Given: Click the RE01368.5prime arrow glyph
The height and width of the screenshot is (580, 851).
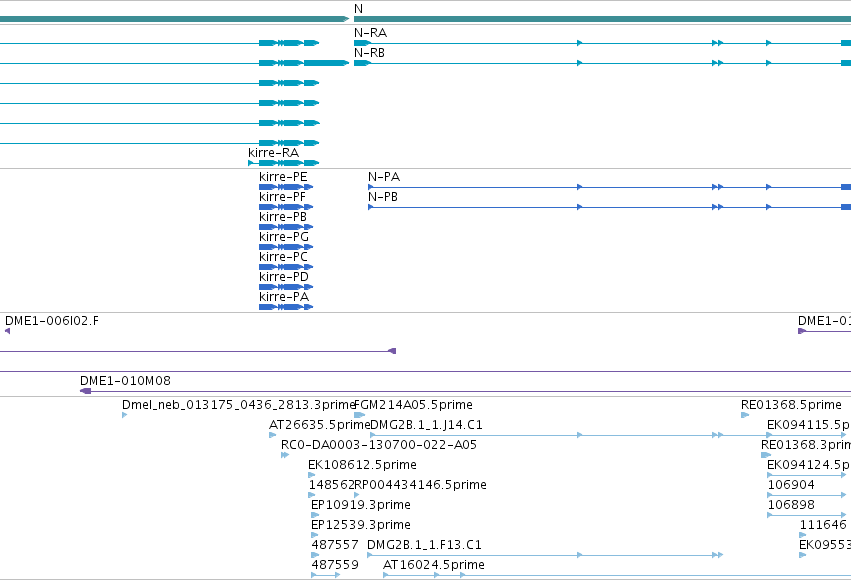Looking at the screenshot, I should tap(745, 415).
